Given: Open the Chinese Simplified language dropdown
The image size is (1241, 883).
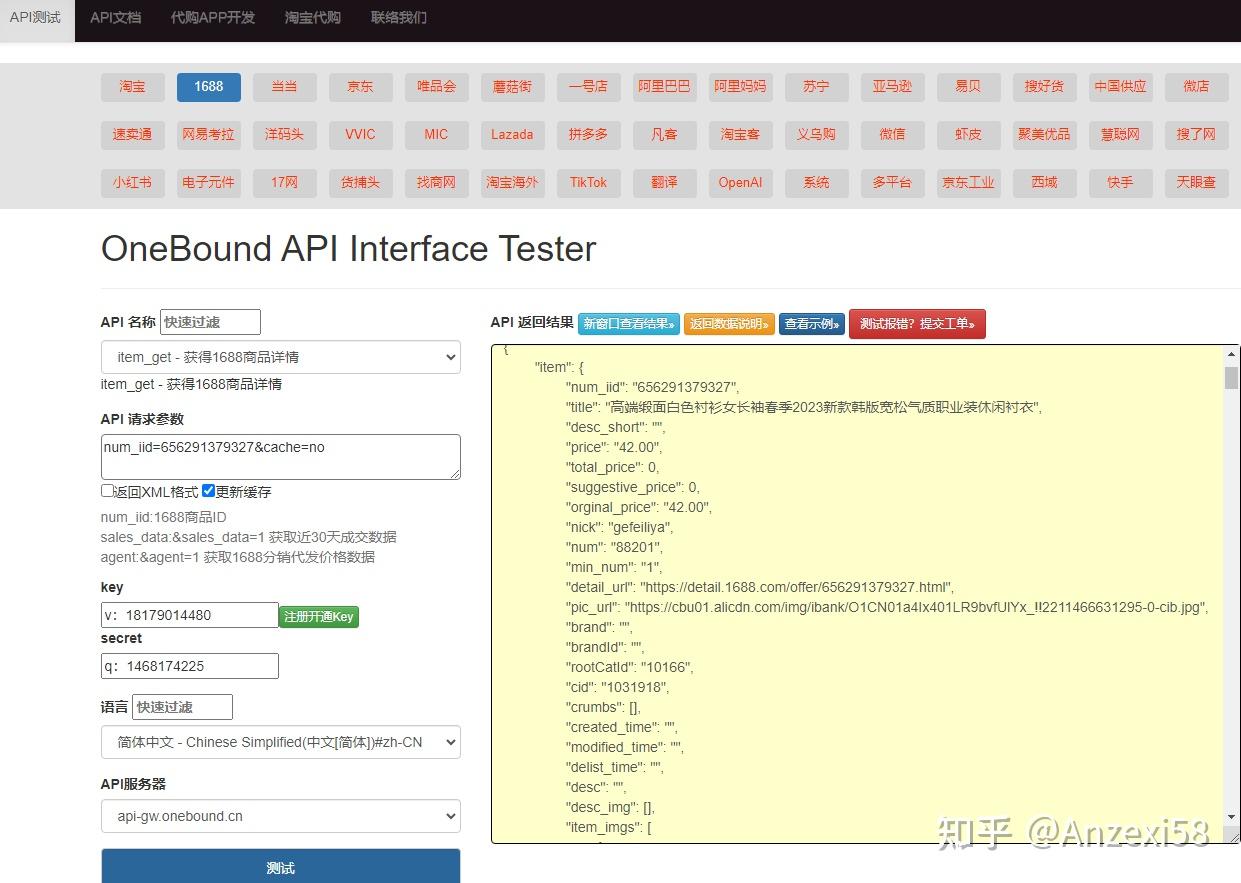Looking at the screenshot, I should [280, 742].
